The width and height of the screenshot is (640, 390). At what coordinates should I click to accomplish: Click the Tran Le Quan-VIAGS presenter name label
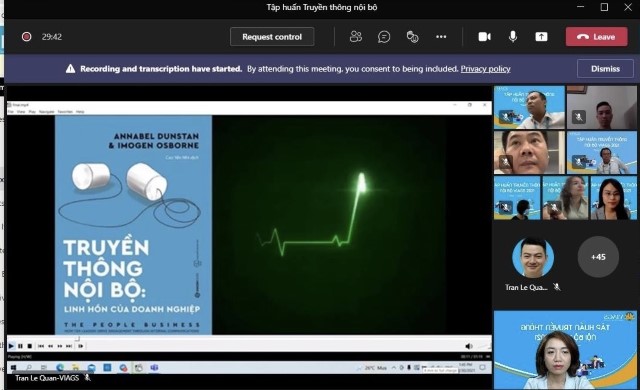[47, 378]
